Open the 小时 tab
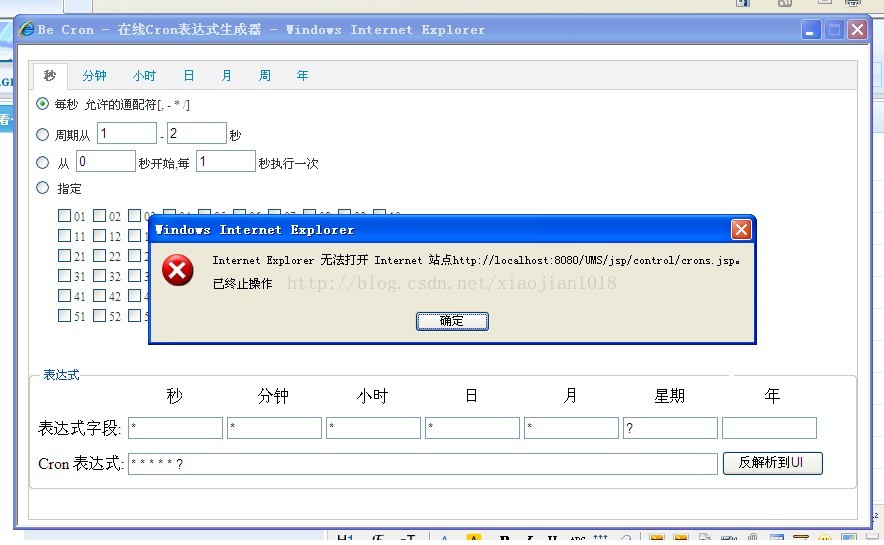Viewport: 884px width, 545px height. (x=144, y=76)
